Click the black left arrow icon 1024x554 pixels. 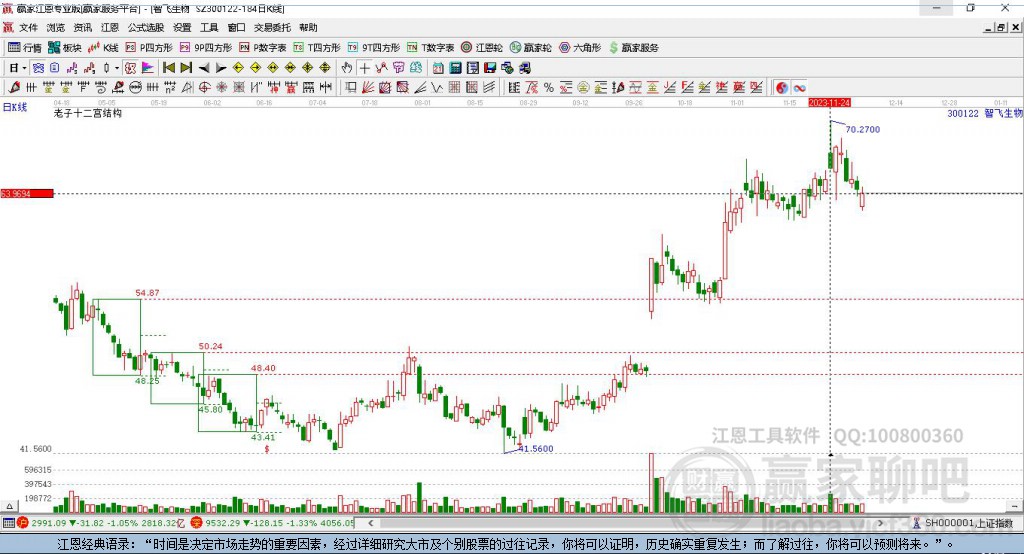click(x=204, y=67)
